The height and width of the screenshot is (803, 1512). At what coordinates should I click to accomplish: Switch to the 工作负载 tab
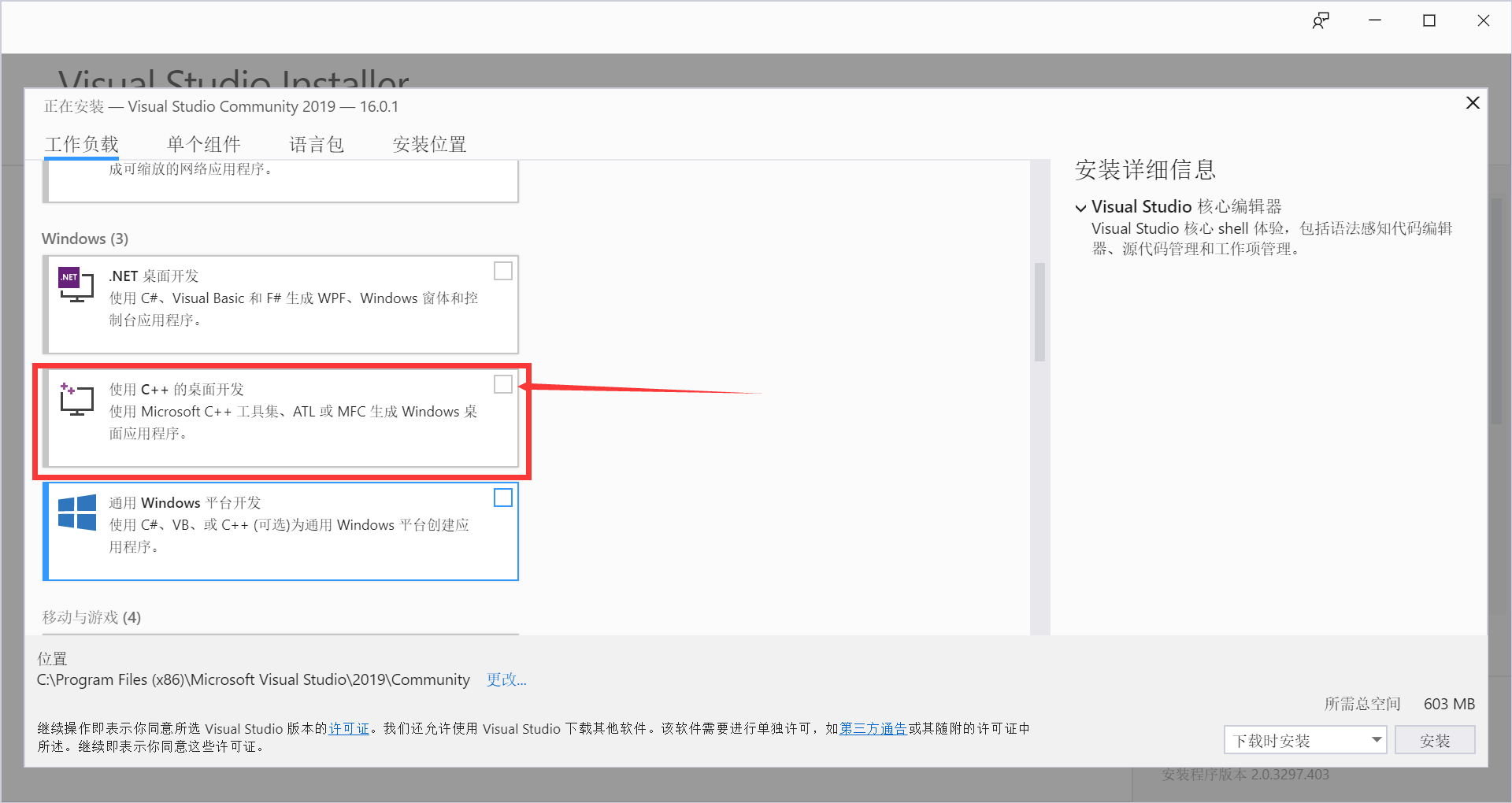coord(82,144)
